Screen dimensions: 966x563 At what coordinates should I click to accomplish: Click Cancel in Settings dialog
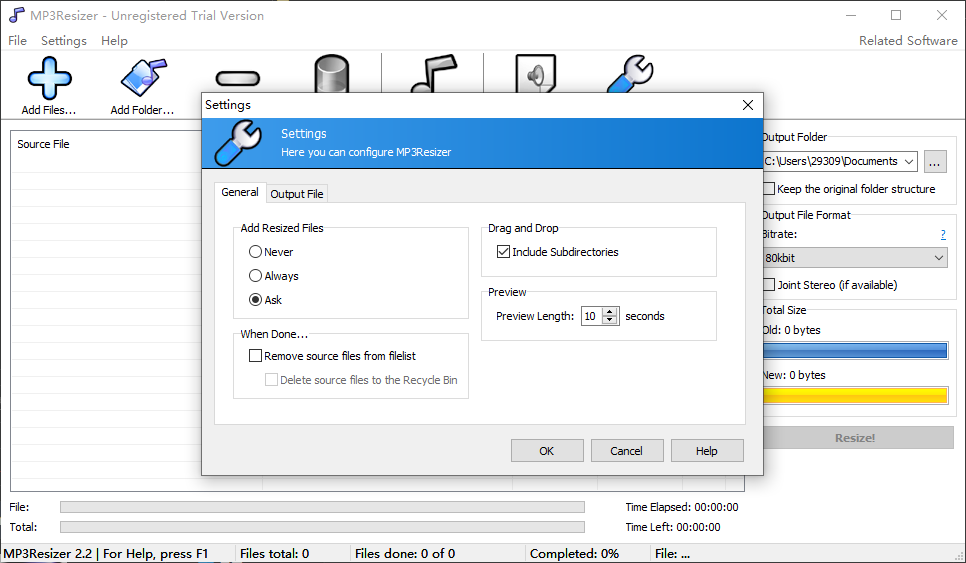[x=627, y=451]
